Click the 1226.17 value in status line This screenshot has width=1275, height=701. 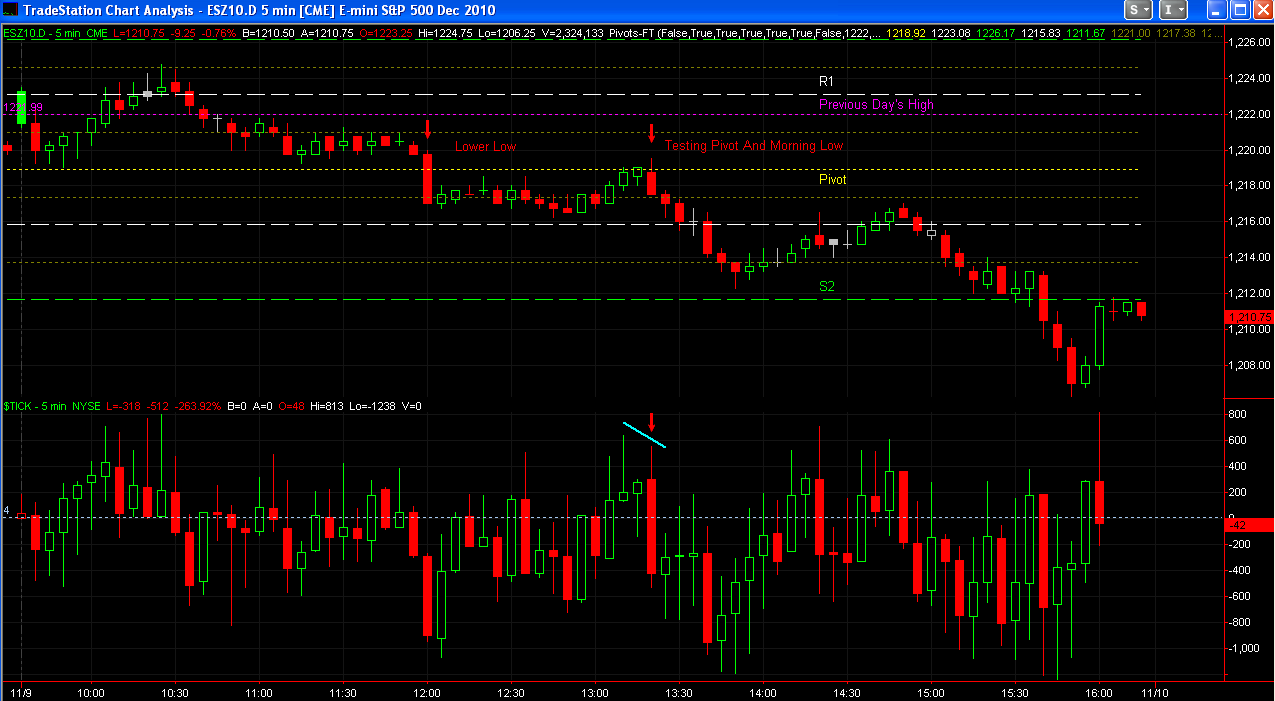point(996,34)
